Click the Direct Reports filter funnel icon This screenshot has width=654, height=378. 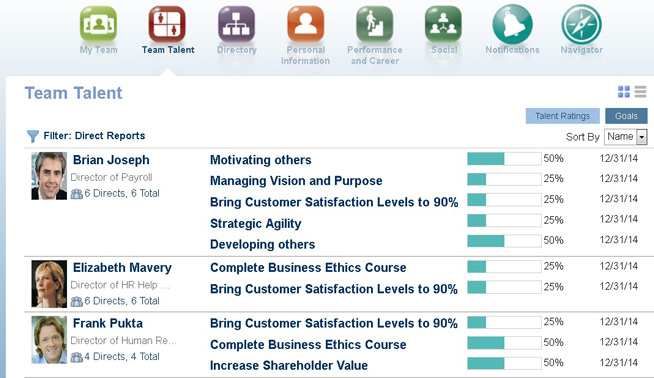pyautogui.click(x=33, y=136)
